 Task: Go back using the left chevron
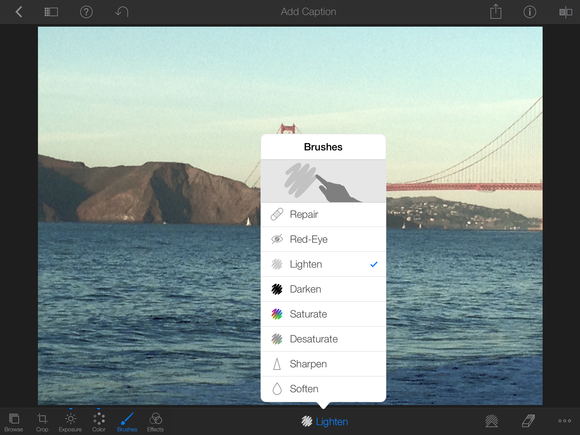[x=19, y=12]
